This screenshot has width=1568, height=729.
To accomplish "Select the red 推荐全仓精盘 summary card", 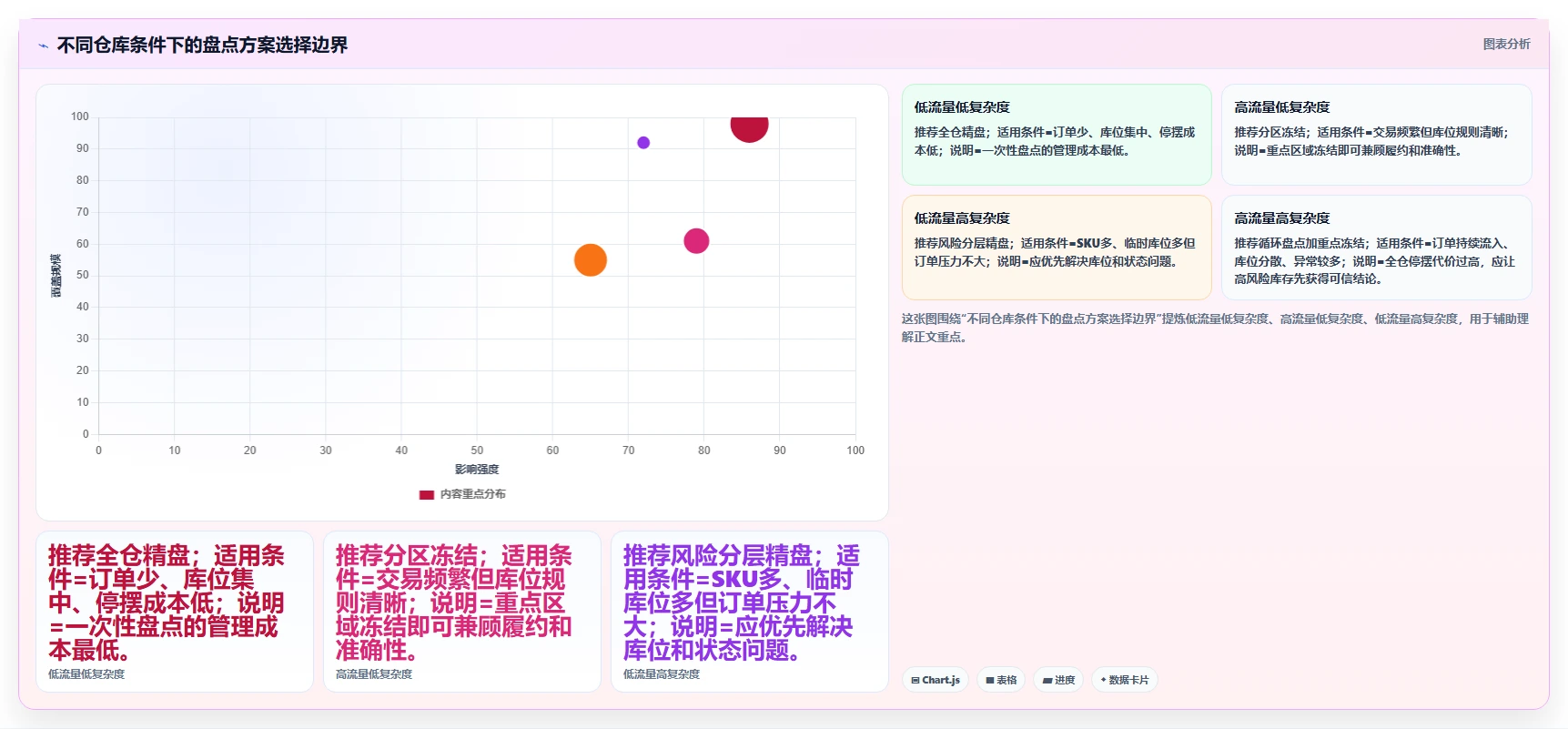I will pos(175,612).
